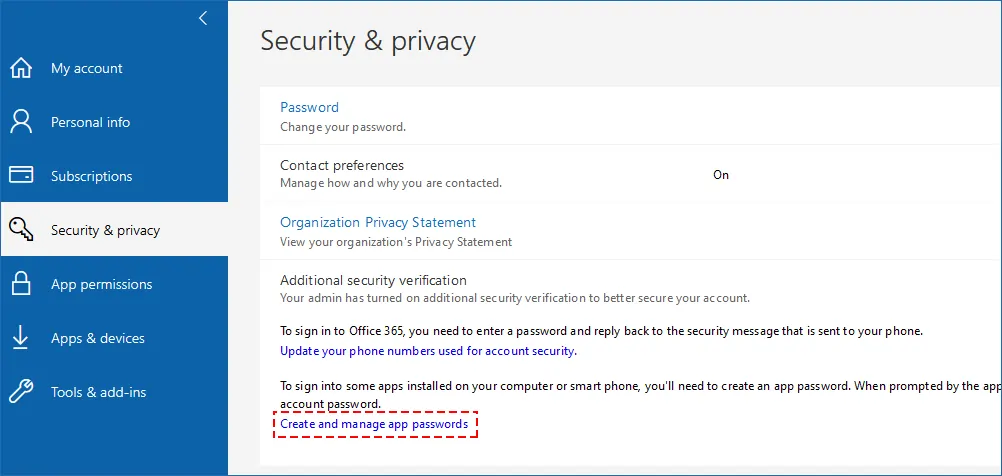
Task: Click the card icon for Subscriptions
Action: click(x=21, y=175)
